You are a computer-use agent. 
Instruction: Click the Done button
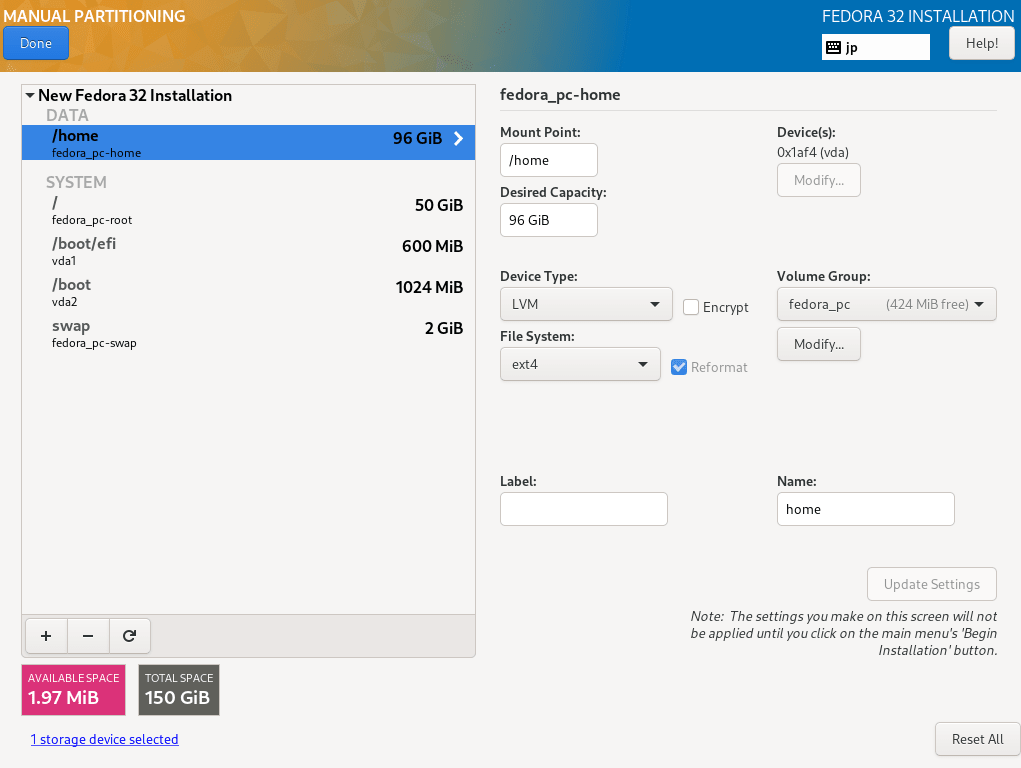36,43
